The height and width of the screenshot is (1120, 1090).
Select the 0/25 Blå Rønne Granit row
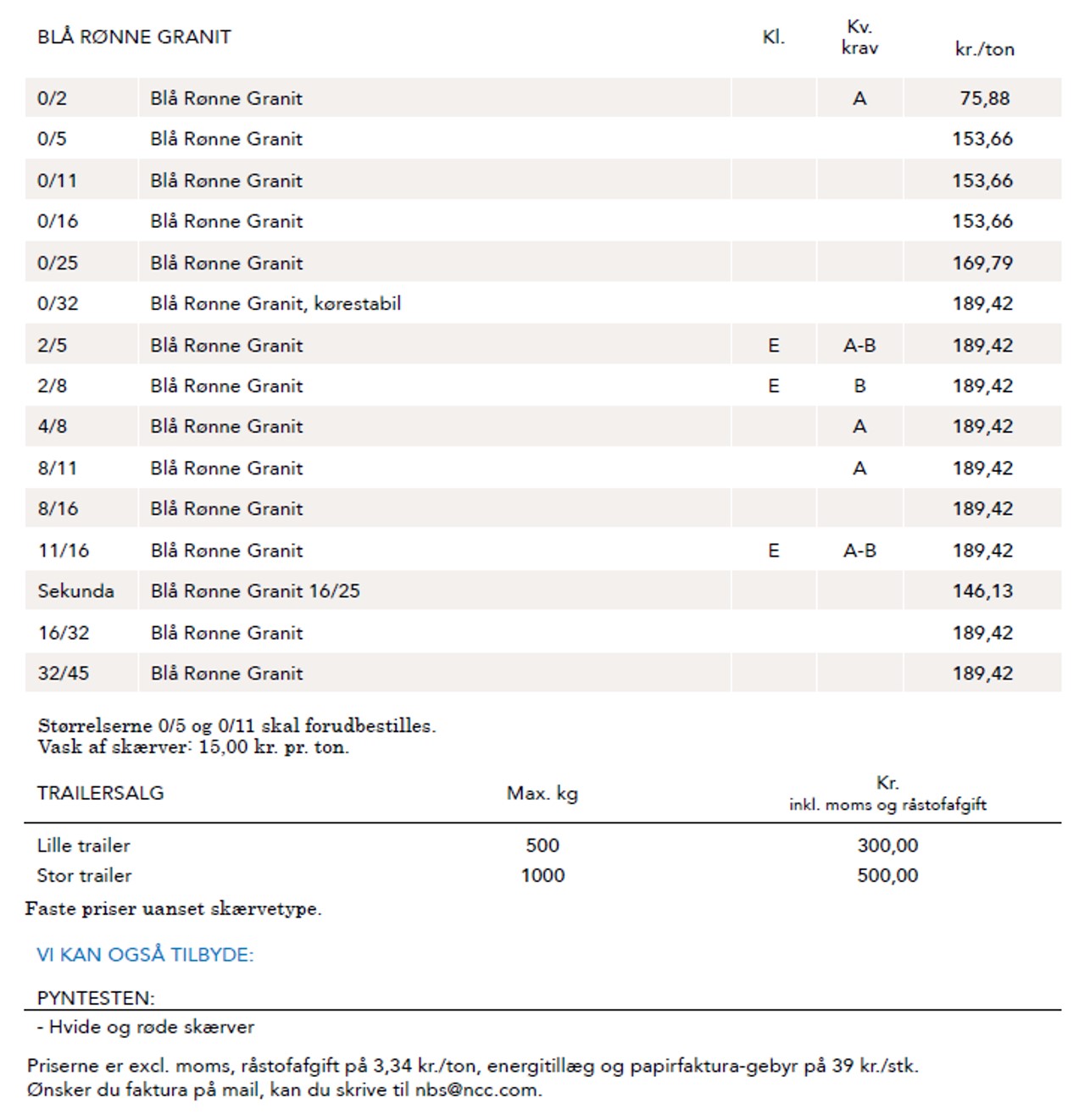tap(542, 263)
